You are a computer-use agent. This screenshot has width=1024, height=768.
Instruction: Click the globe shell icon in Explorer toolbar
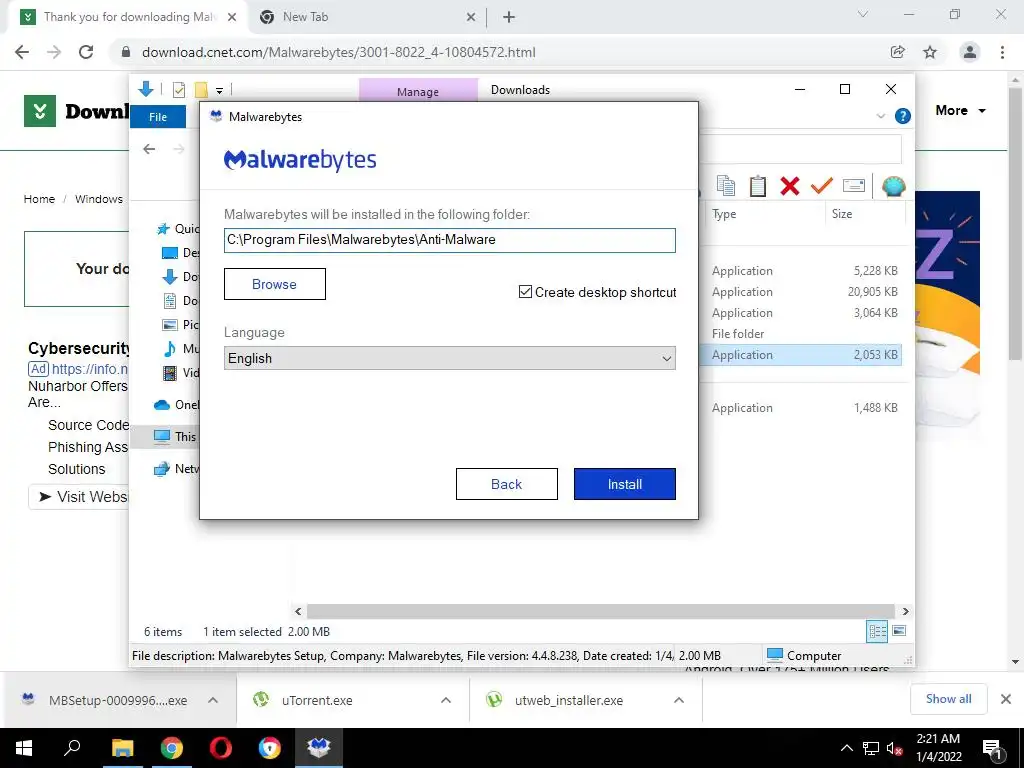point(893,187)
